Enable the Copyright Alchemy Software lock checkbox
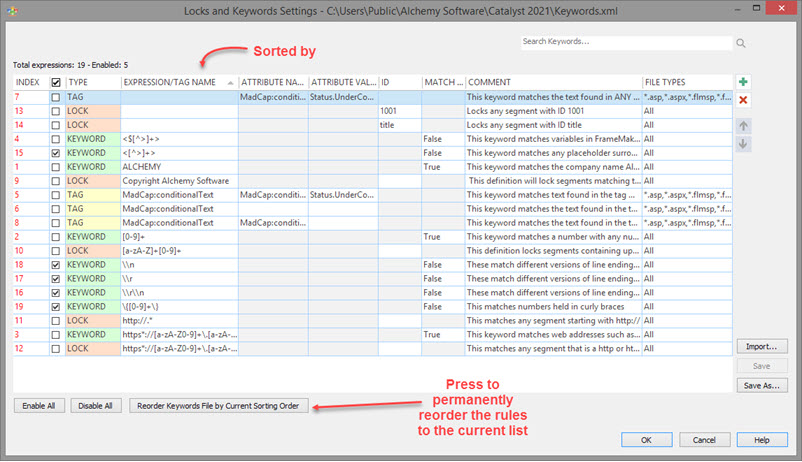 click(x=56, y=181)
